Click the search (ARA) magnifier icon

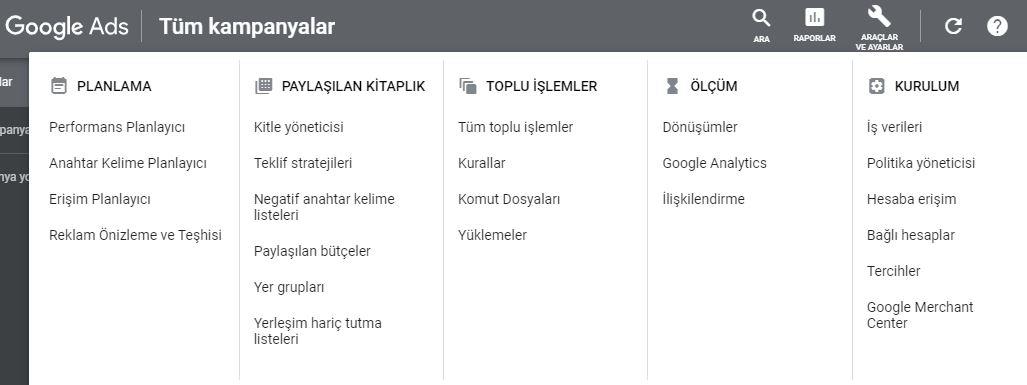(x=761, y=18)
